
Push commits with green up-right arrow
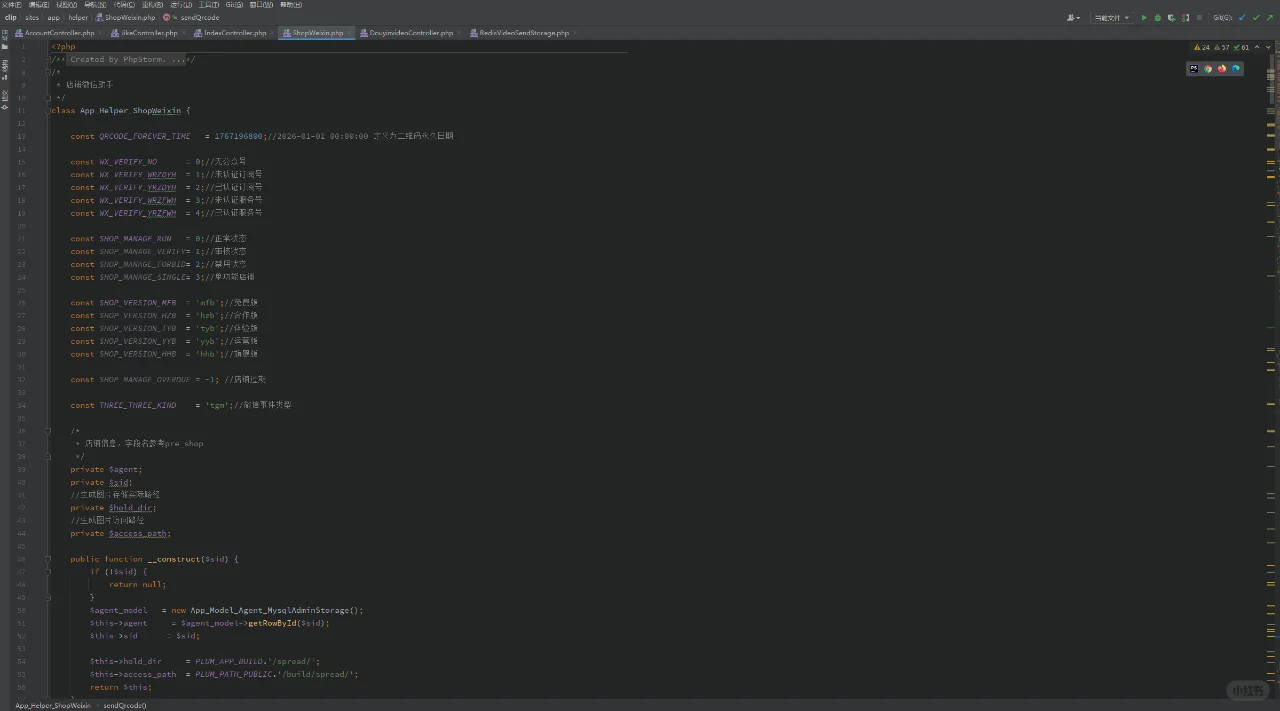coord(1269,17)
